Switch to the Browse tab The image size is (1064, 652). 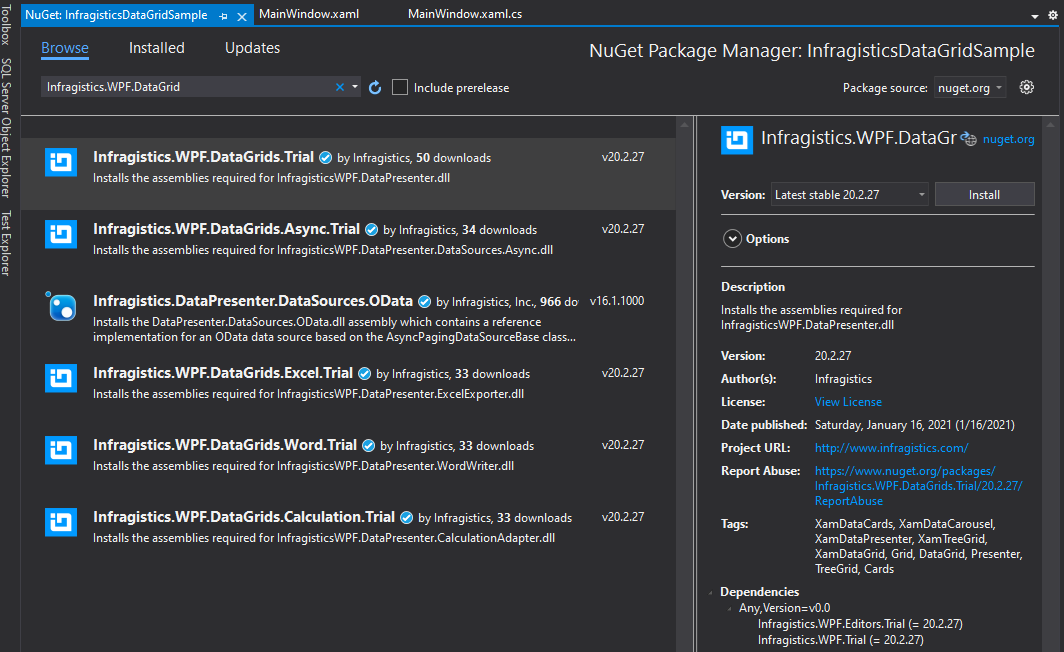pos(64,48)
